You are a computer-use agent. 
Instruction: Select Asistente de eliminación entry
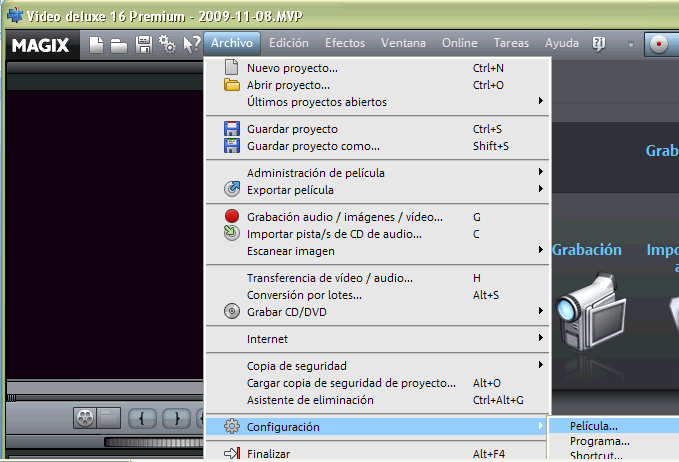[310, 400]
